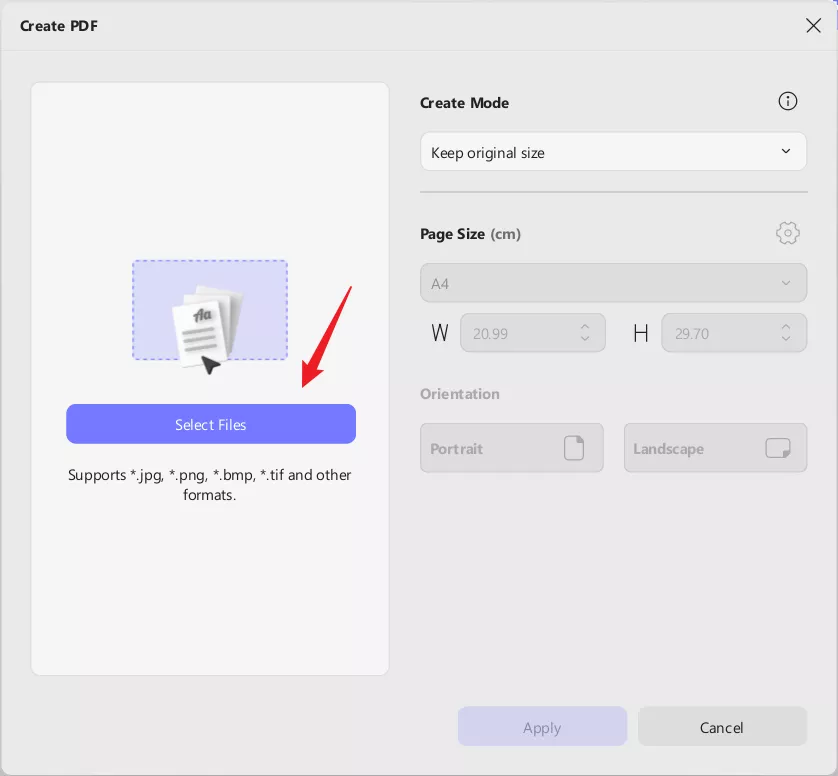Choose Landscape orientation
The width and height of the screenshot is (838, 776).
(715, 448)
